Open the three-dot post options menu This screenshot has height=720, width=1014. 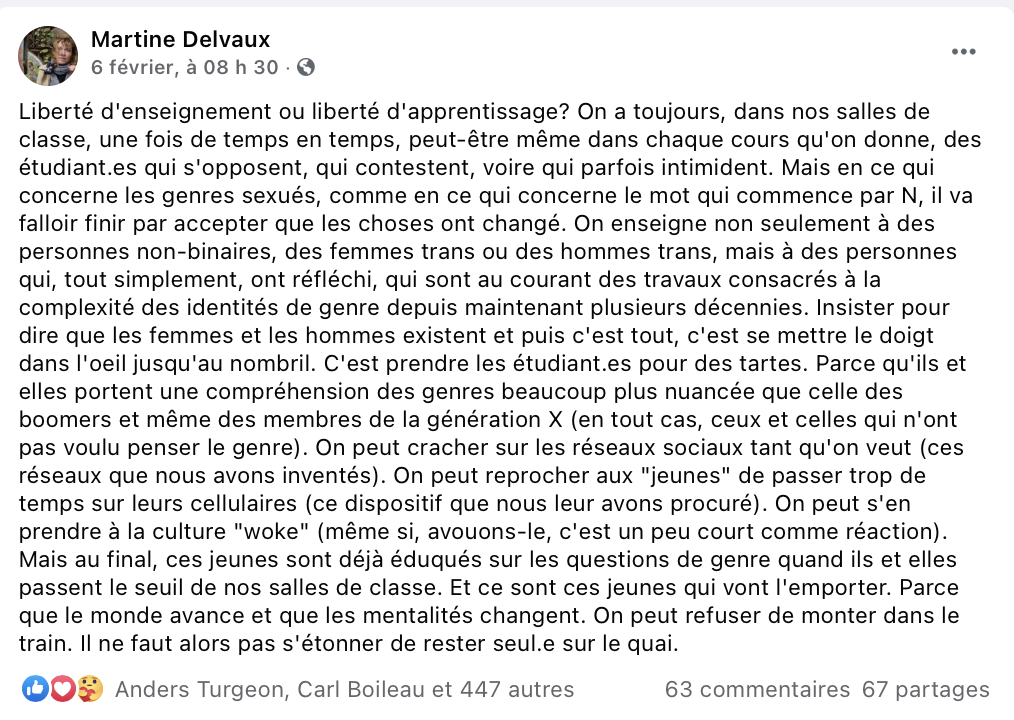tap(963, 52)
